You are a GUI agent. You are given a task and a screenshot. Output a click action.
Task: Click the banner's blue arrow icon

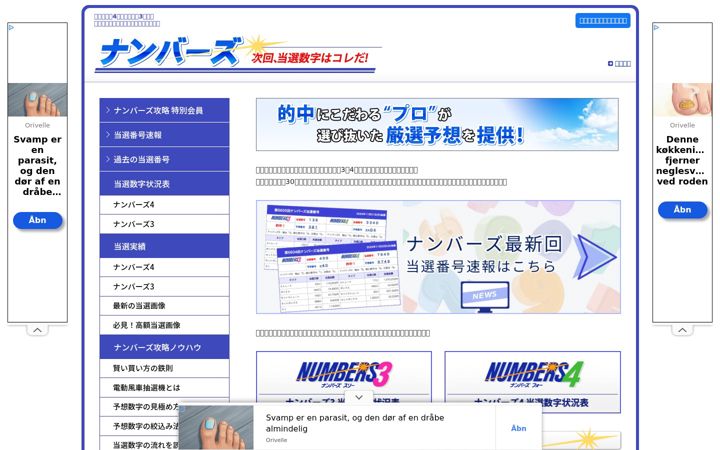click(596, 257)
